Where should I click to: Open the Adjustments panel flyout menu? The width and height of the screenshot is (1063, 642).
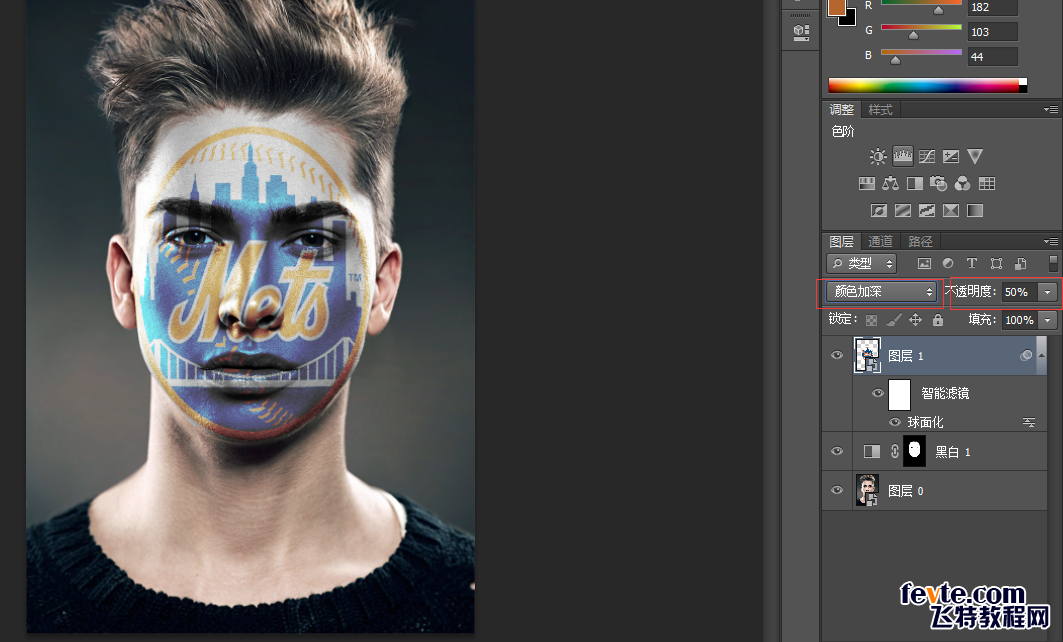[x=1051, y=109]
